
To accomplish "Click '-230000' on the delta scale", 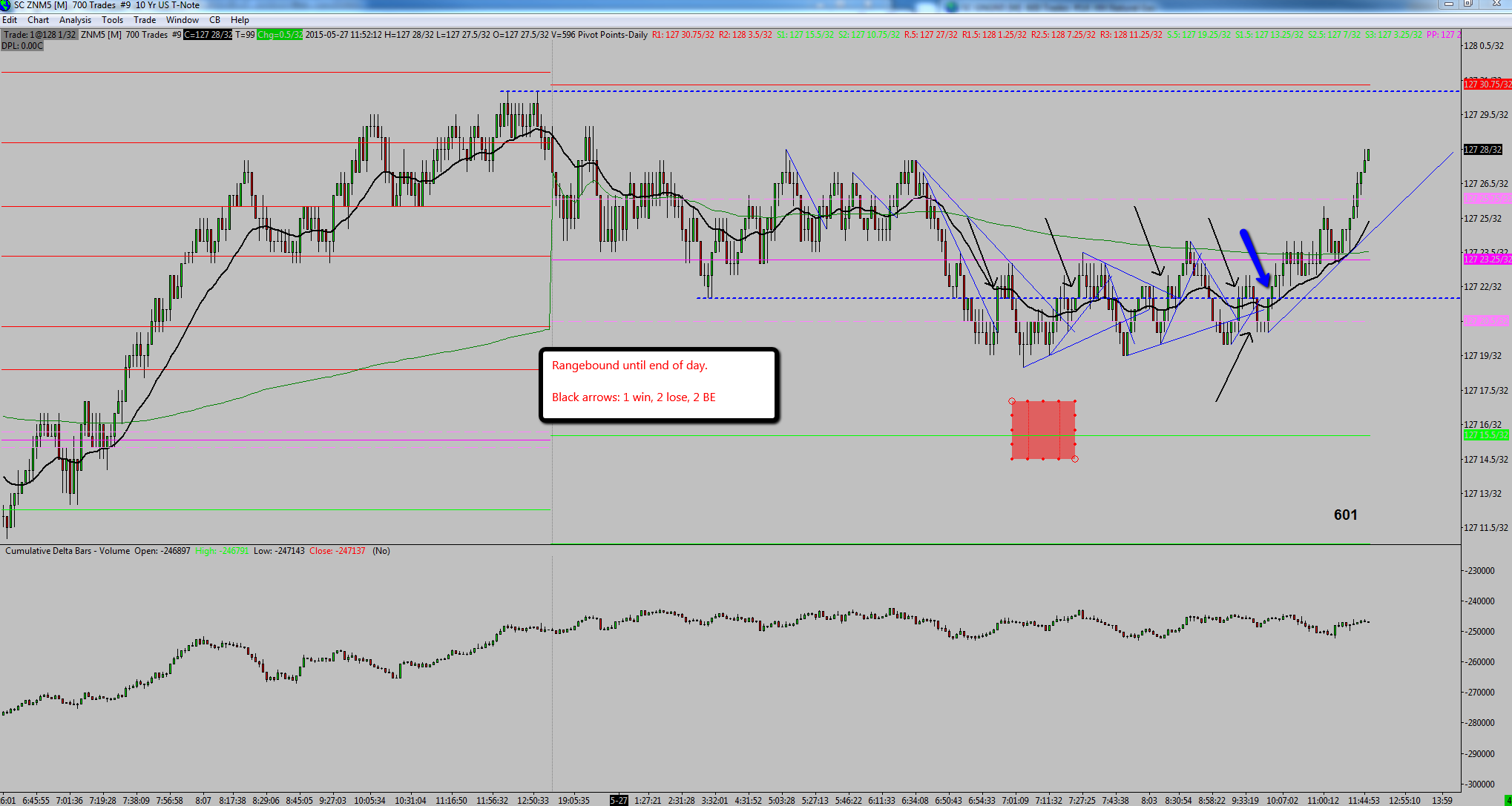I will [x=1479, y=571].
